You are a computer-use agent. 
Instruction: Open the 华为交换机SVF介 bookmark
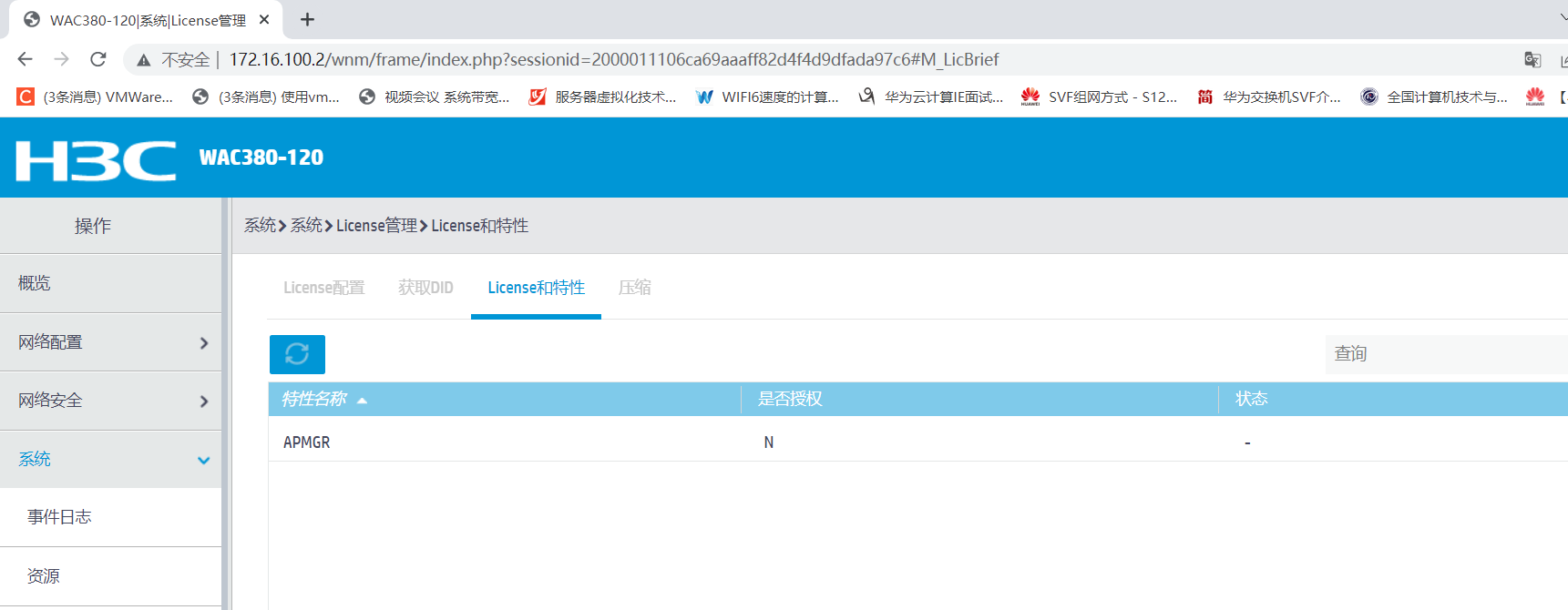(x=1269, y=97)
